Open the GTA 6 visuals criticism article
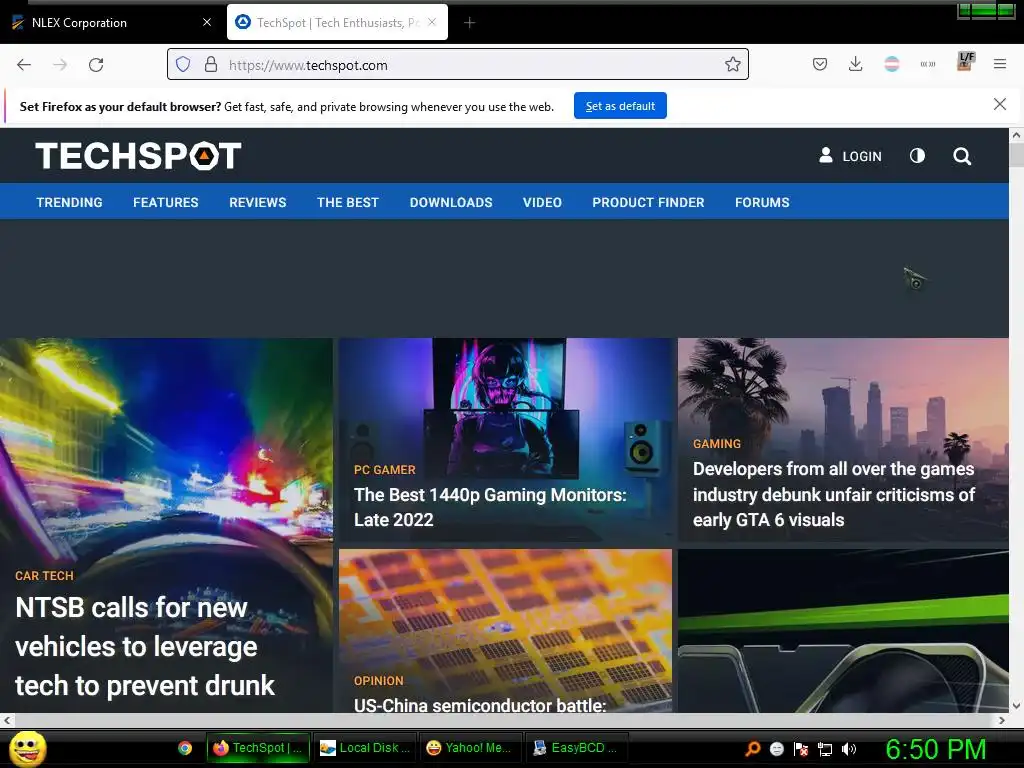The image size is (1024, 768). [x=834, y=494]
